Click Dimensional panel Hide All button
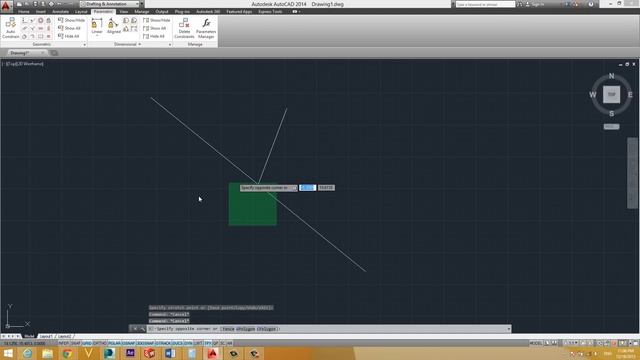 pyautogui.click(x=154, y=36)
